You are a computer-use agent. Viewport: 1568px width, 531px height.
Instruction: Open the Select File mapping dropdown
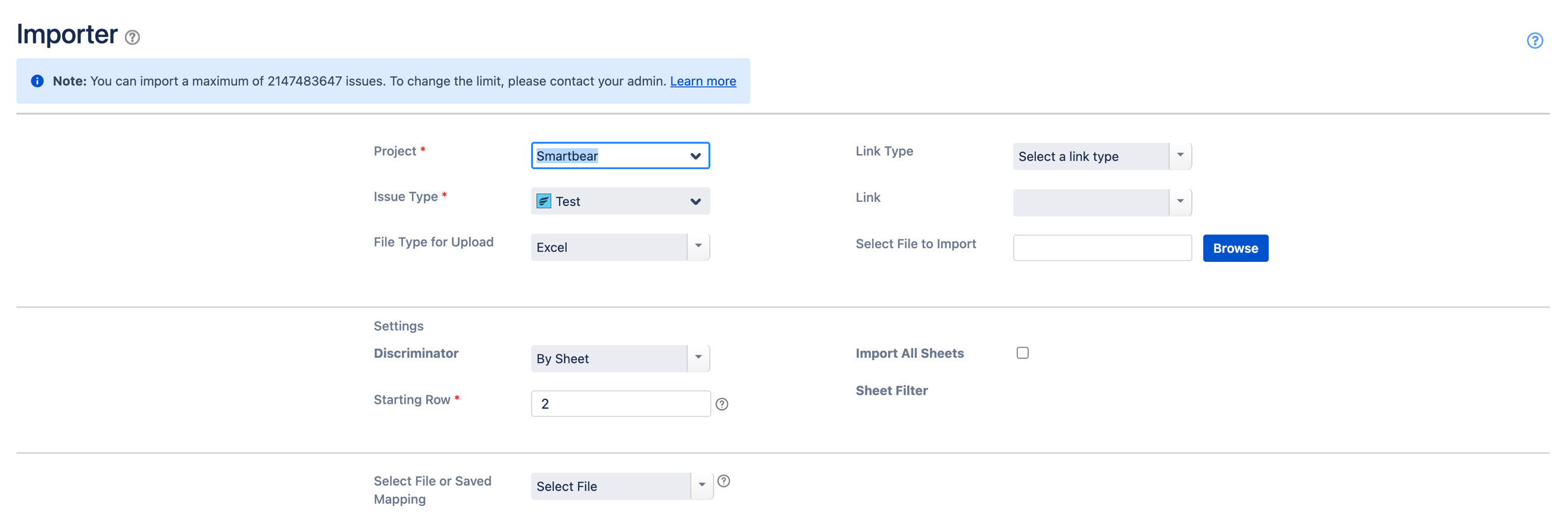pyautogui.click(x=621, y=486)
